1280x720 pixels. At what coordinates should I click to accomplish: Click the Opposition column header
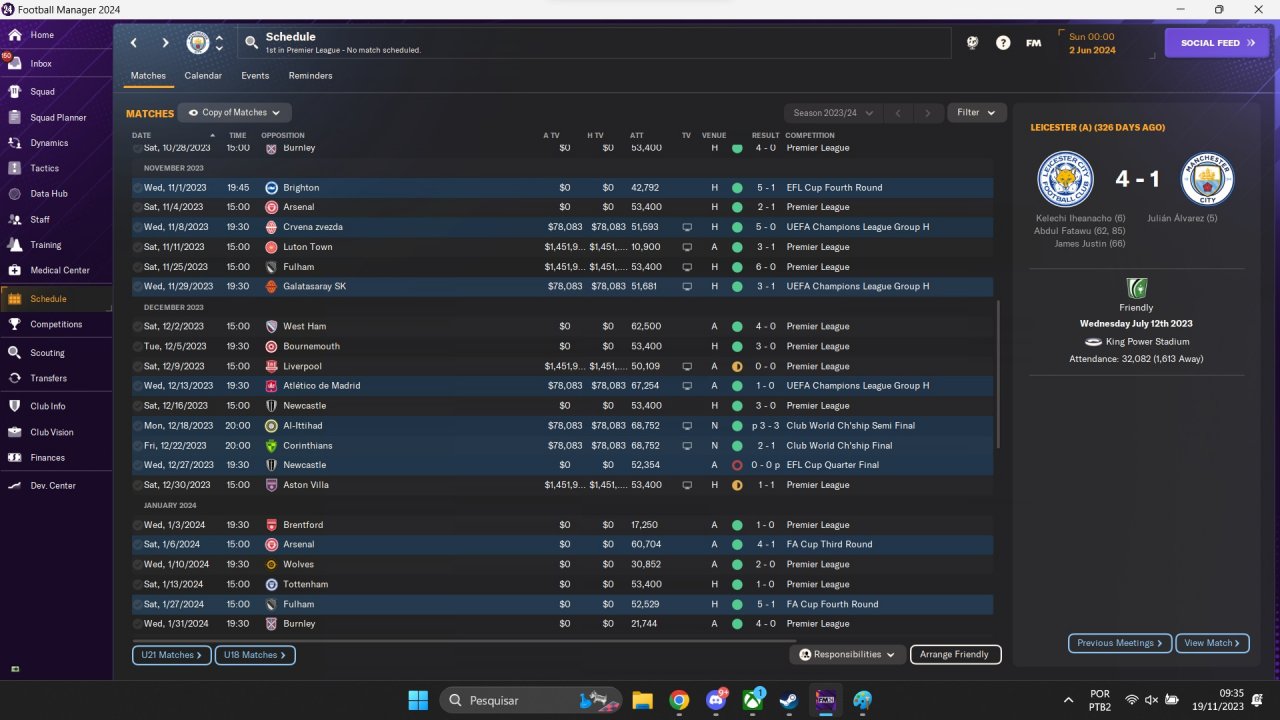(283, 135)
